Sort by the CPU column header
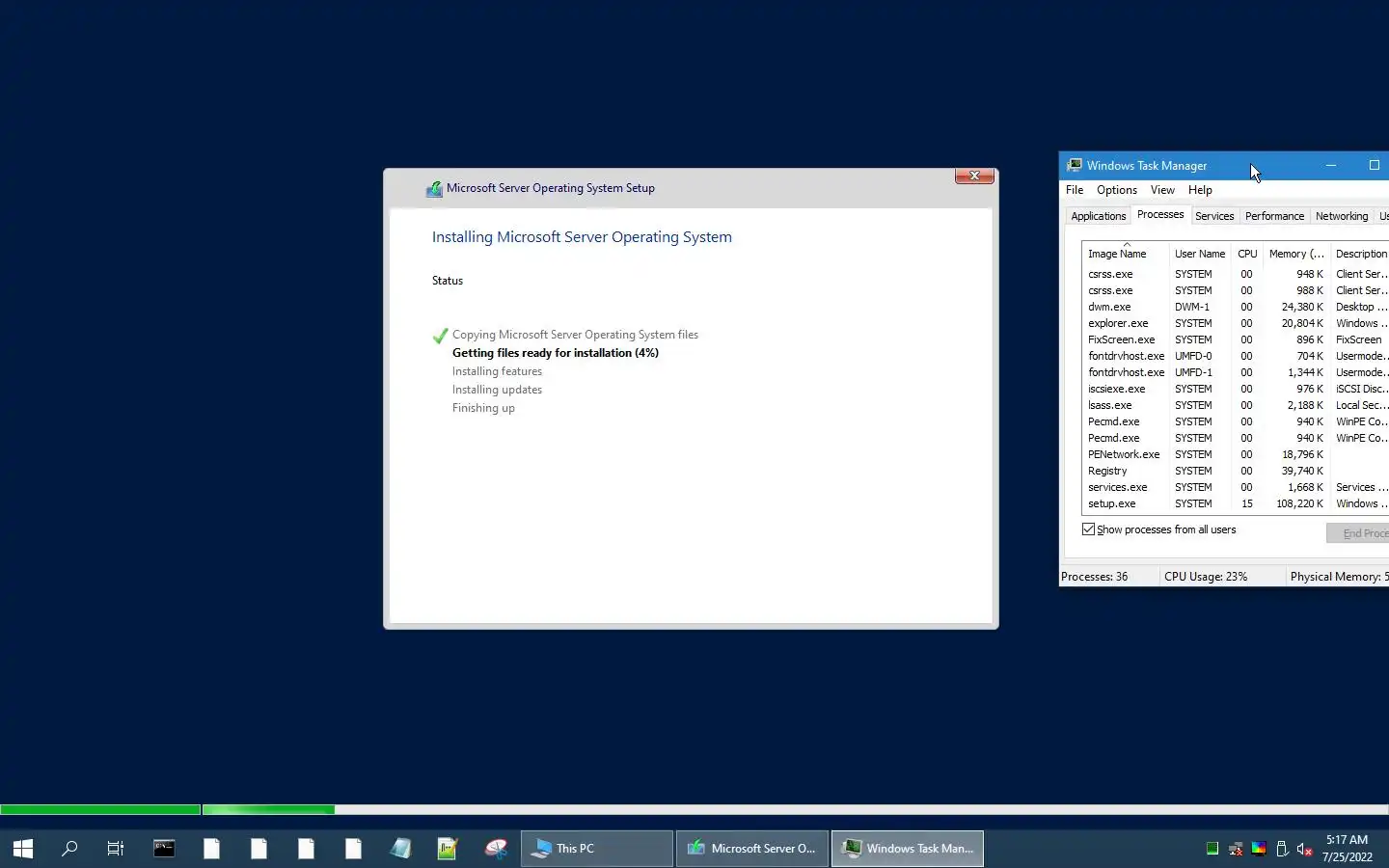The height and width of the screenshot is (868, 1389). click(1247, 254)
